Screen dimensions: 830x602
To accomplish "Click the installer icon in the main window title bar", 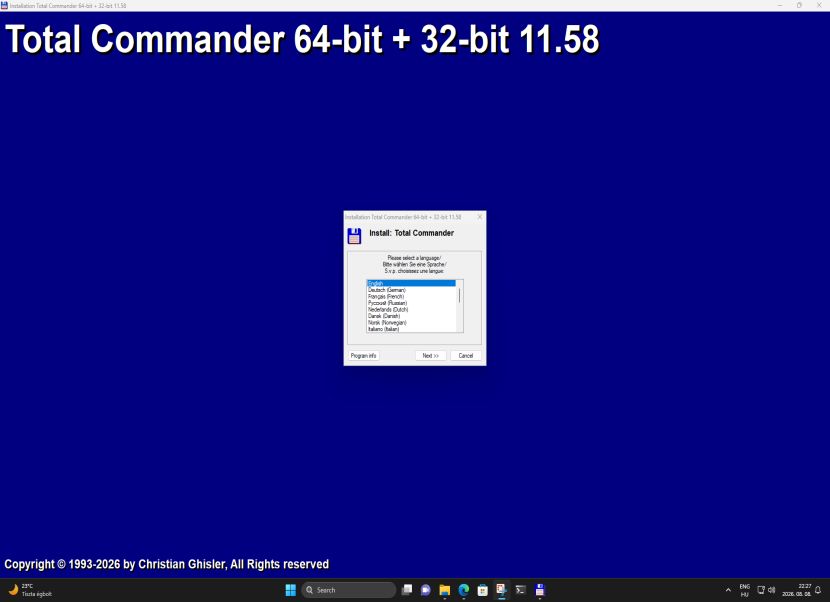I will tap(4, 5).
